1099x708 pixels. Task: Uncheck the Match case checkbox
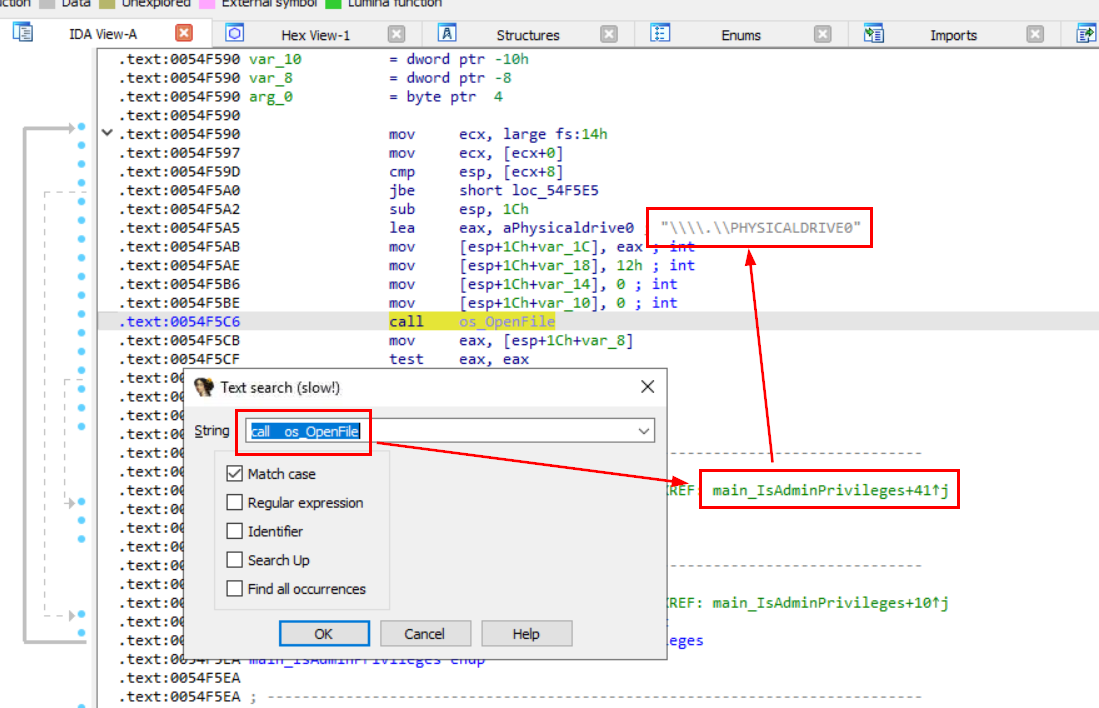tap(235, 474)
